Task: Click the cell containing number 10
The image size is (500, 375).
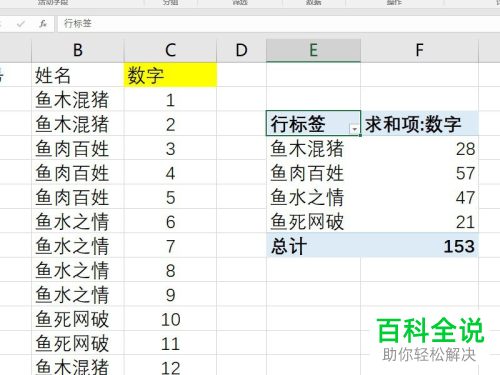Action: [x=170, y=319]
